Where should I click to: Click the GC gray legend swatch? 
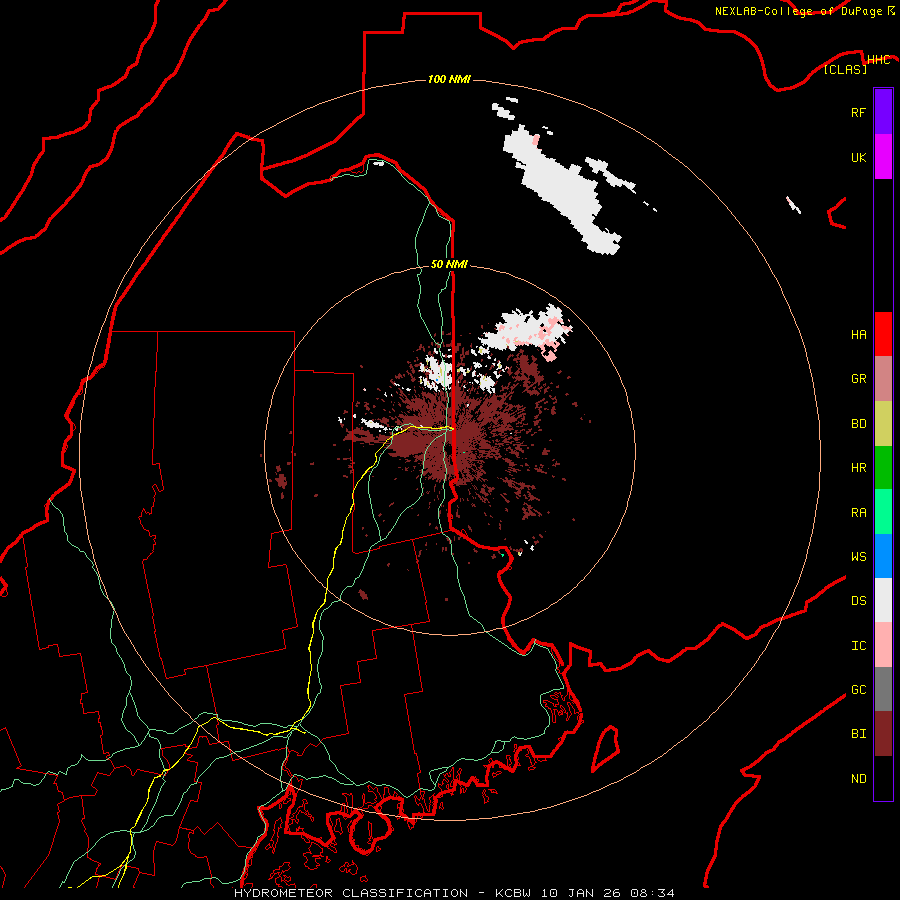[883, 689]
